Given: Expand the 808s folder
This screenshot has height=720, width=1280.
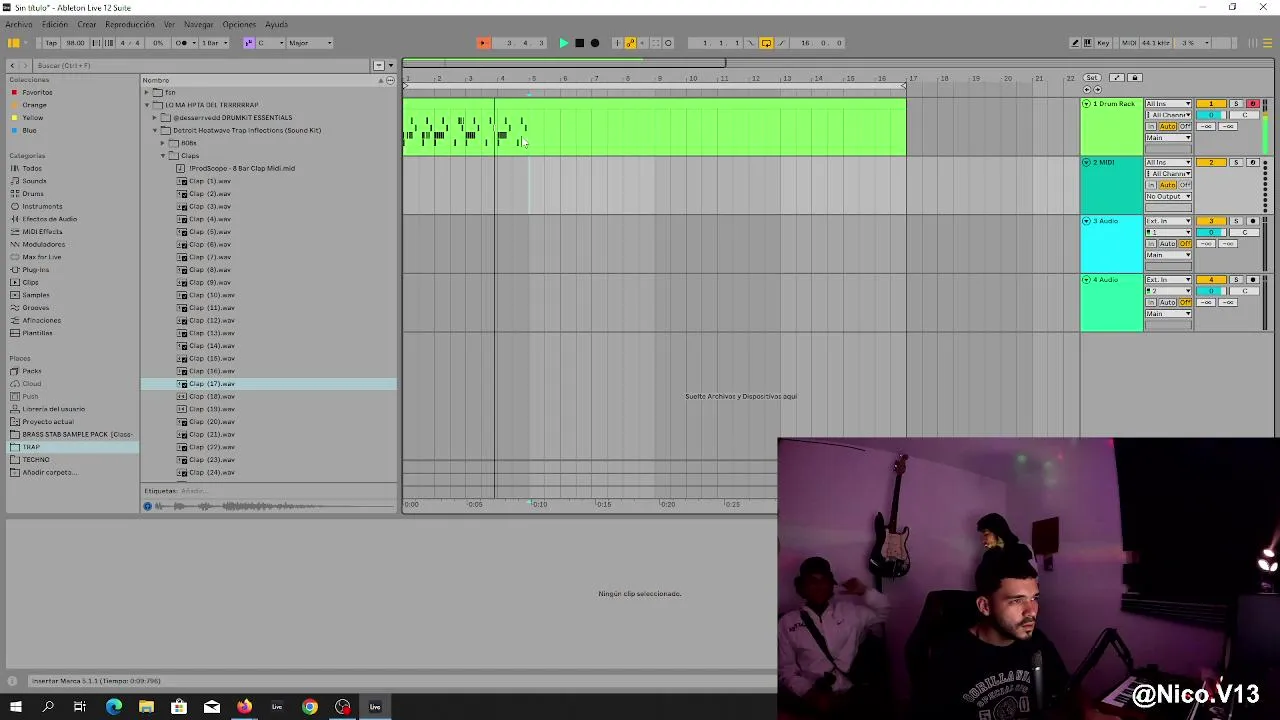Looking at the screenshot, I should (163, 143).
